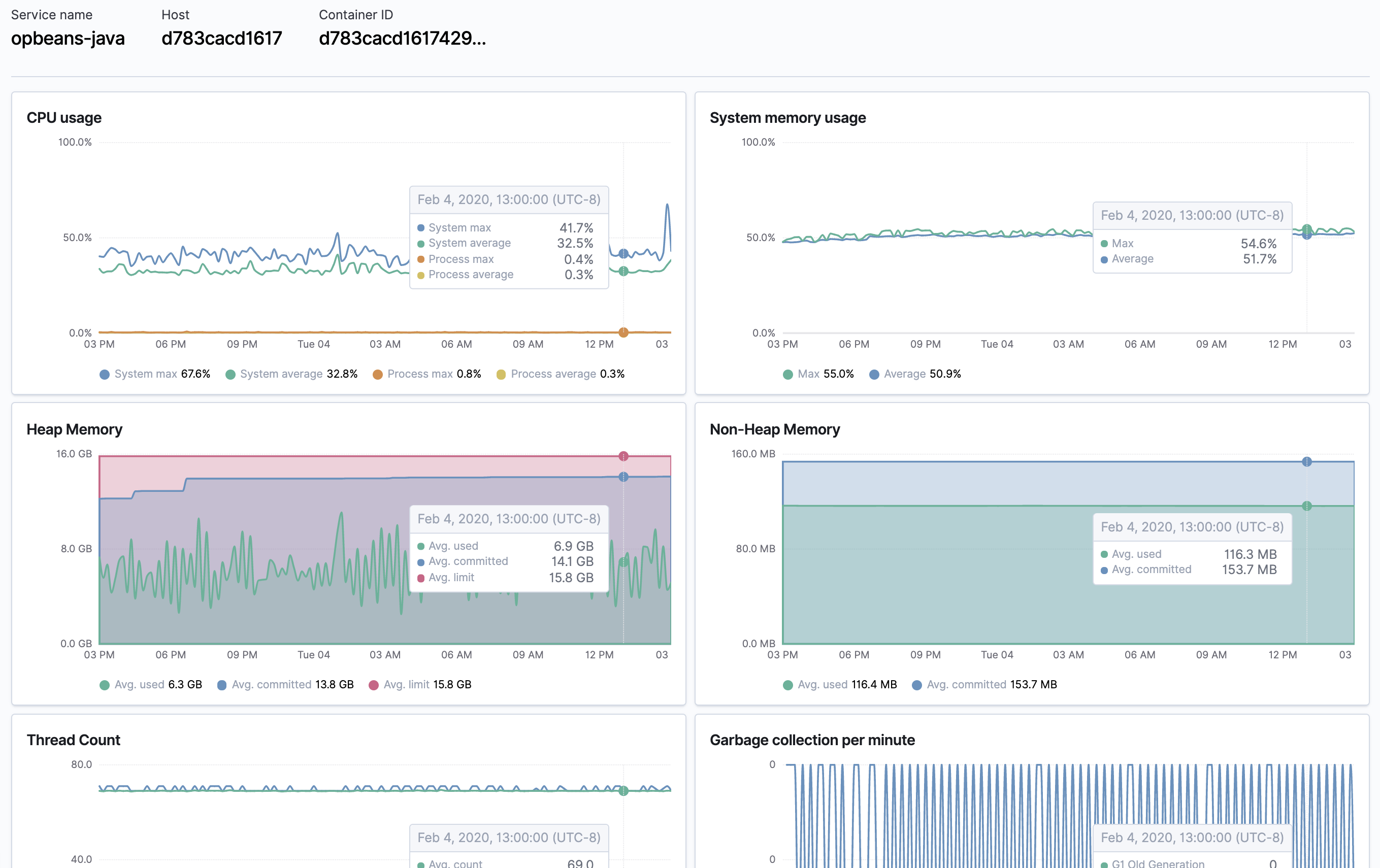
Task: Hide the Process max series in CPU usage
Action: click(378, 374)
